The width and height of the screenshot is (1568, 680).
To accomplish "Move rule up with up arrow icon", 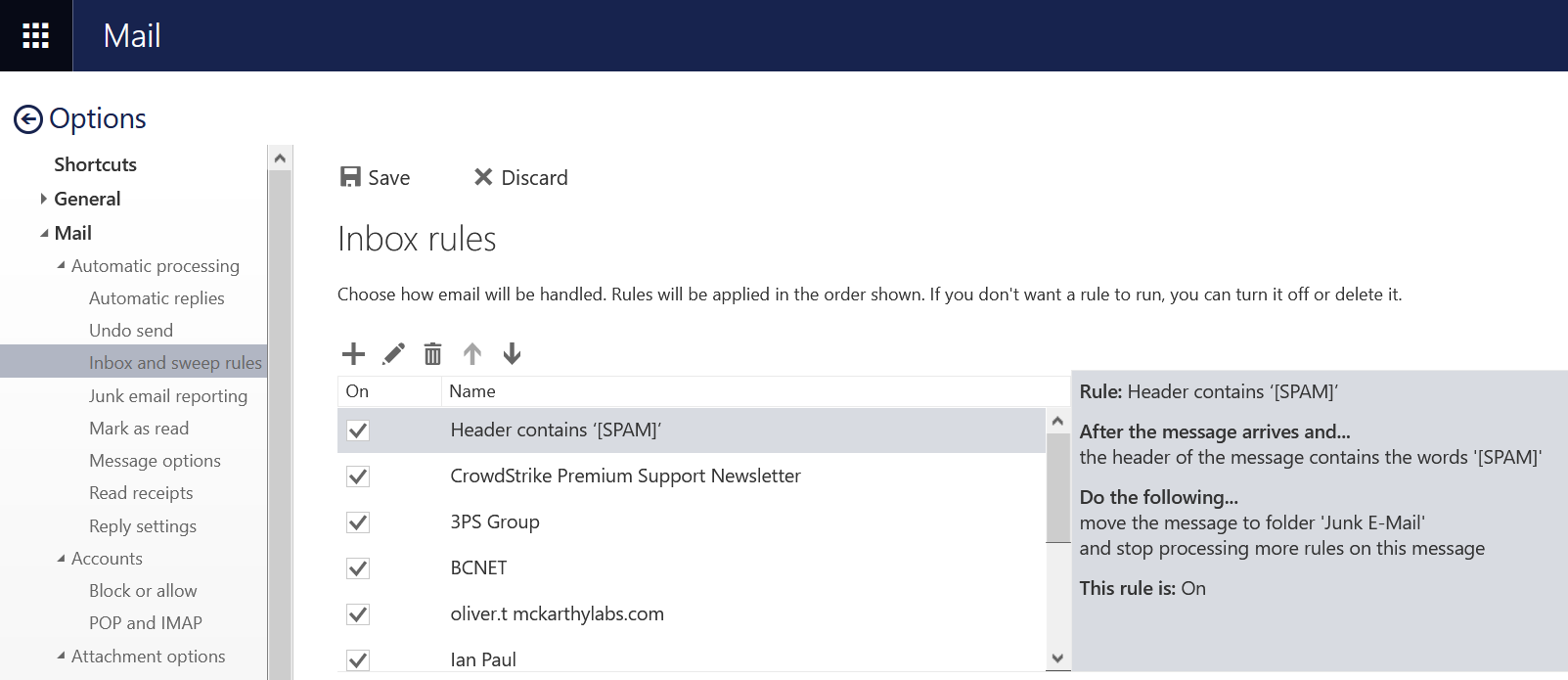I will pos(472,354).
